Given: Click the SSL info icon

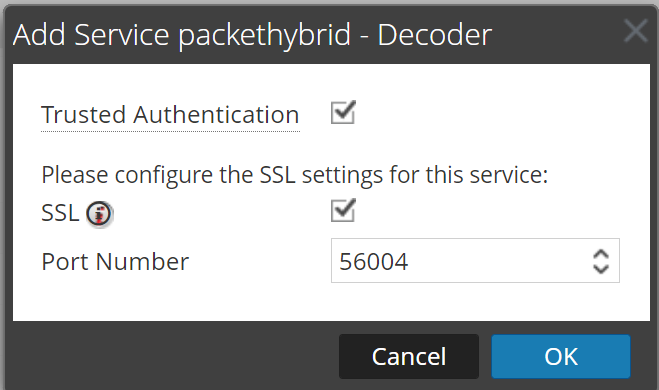Looking at the screenshot, I should 100,214.
